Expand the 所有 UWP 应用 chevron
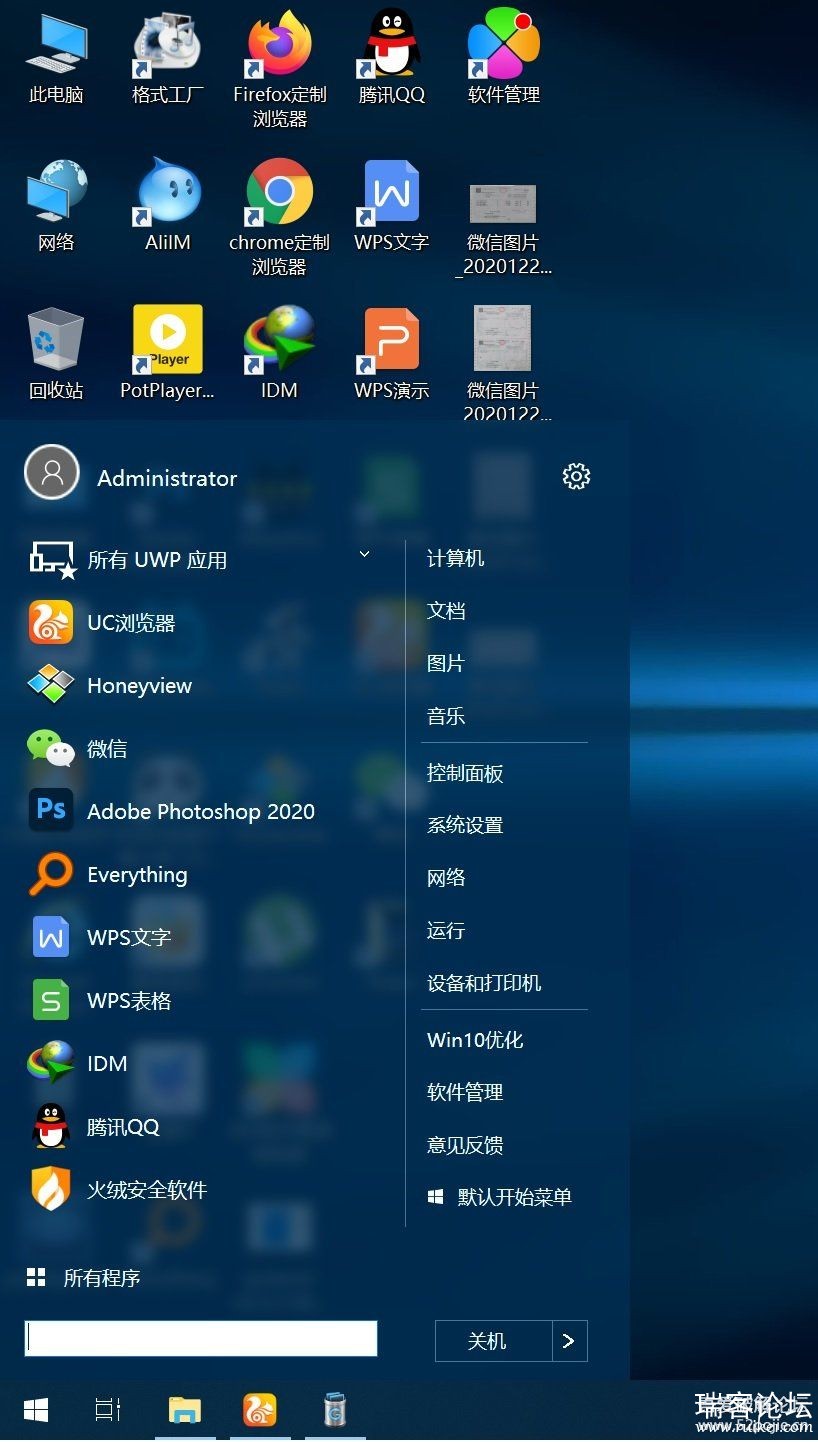 pos(364,554)
